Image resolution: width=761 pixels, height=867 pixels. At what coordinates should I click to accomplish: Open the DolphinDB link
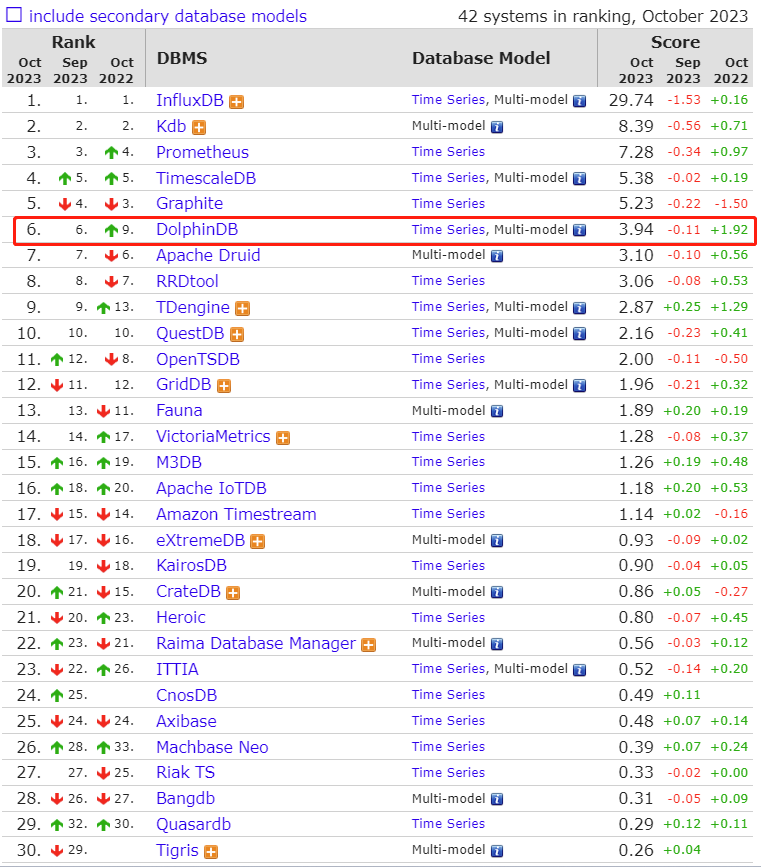pyautogui.click(x=197, y=229)
